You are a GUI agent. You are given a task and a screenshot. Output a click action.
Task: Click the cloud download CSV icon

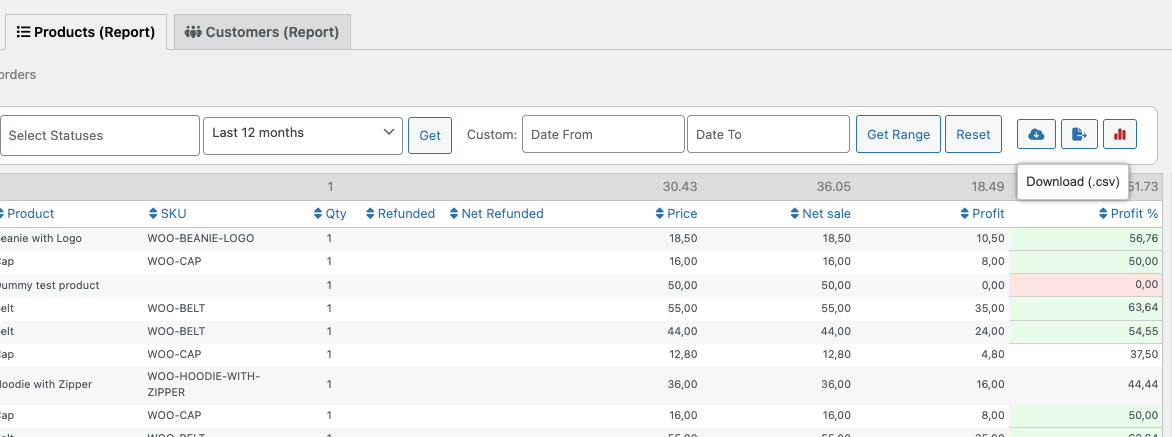click(1036, 134)
